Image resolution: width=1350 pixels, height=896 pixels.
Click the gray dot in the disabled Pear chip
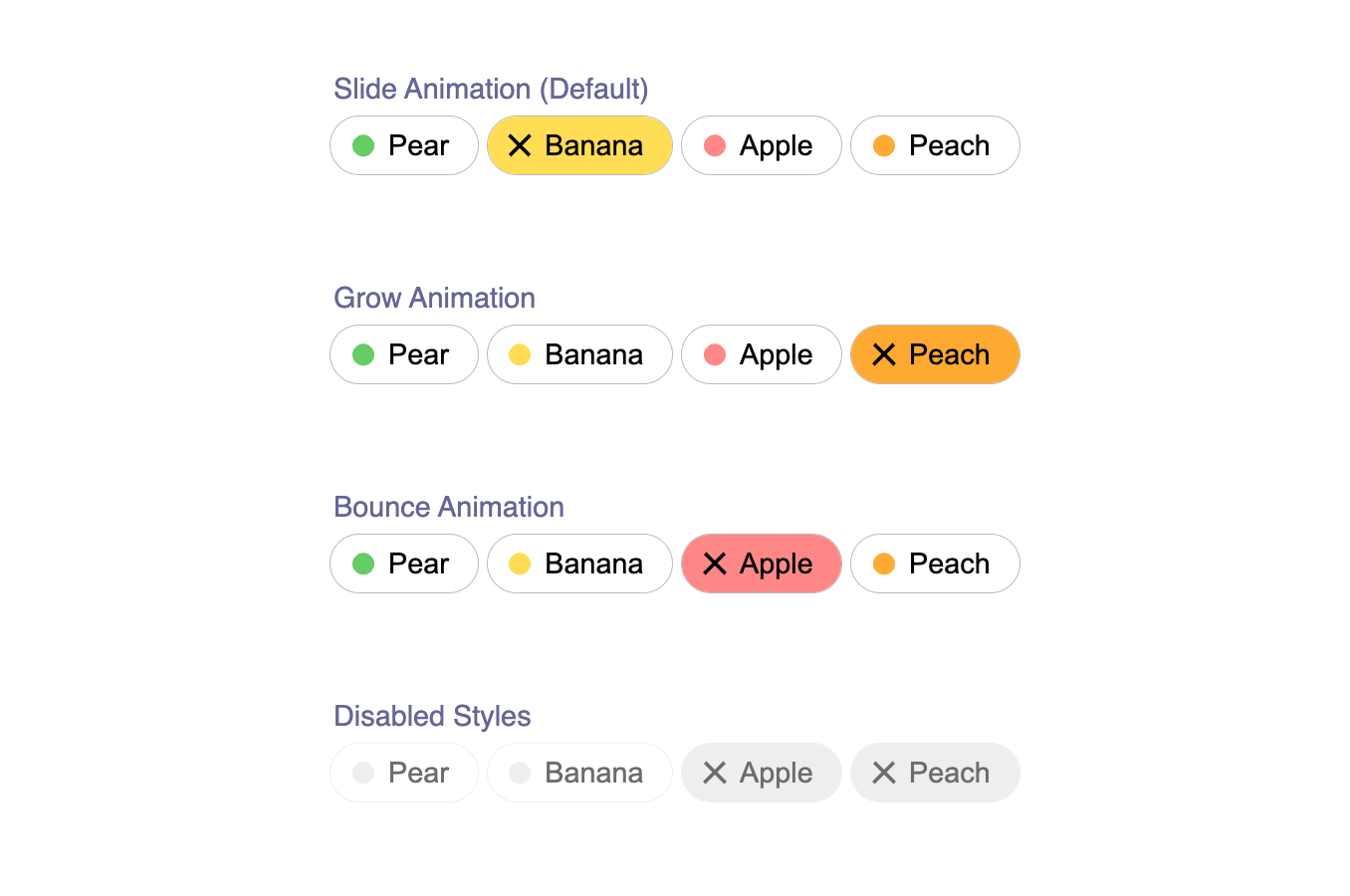tap(363, 773)
